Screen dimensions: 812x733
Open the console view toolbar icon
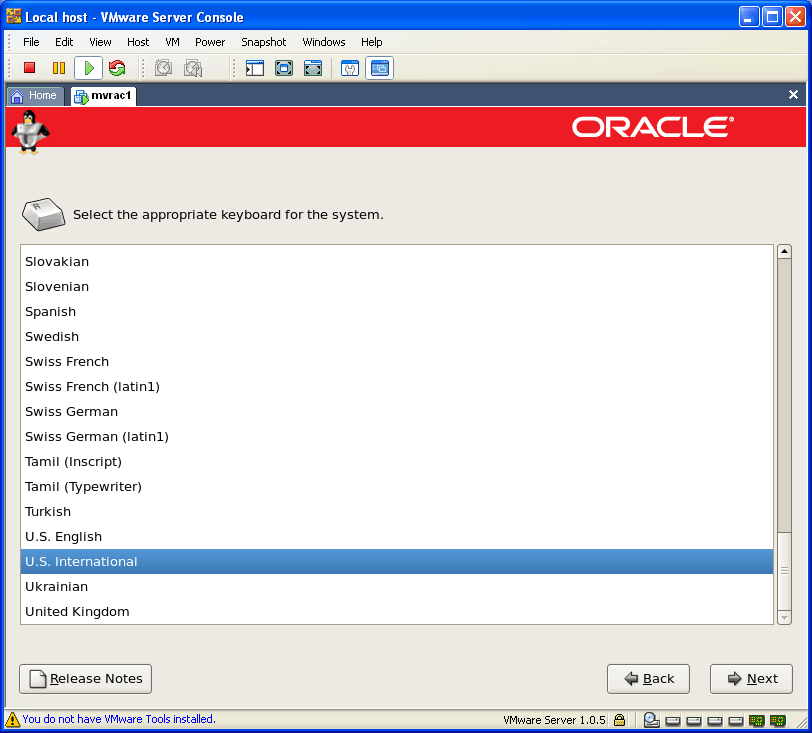[x=379, y=68]
